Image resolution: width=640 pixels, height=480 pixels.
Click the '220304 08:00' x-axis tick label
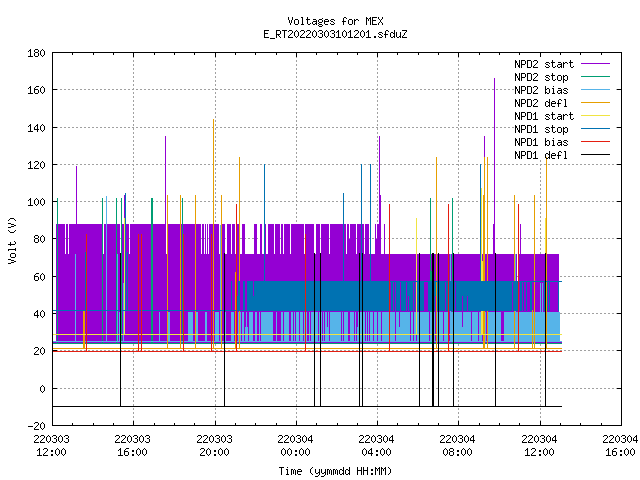click(458, 446)
